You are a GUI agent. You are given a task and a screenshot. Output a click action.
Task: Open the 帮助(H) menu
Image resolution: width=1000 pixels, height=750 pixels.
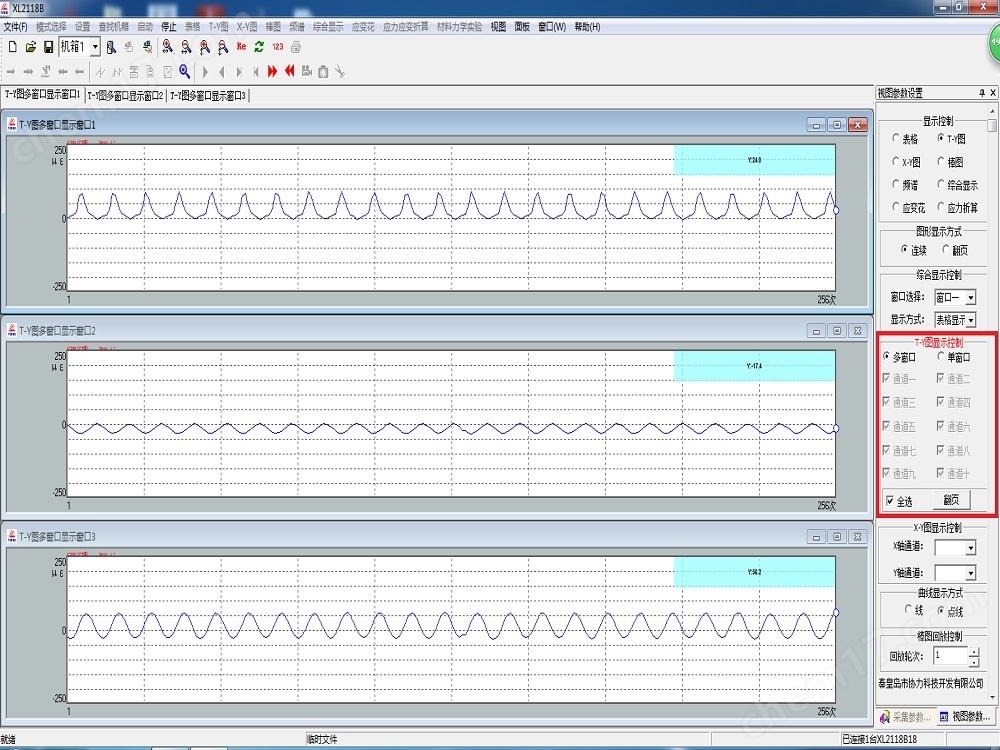(x=587, y=27)
